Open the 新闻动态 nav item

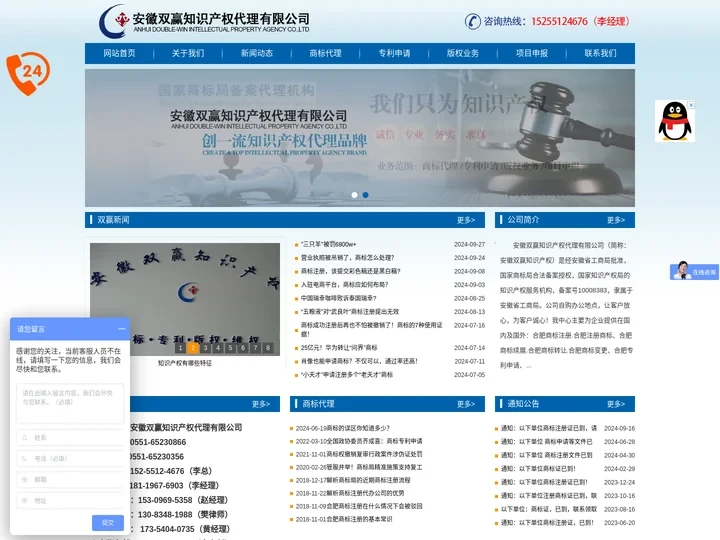257,53
